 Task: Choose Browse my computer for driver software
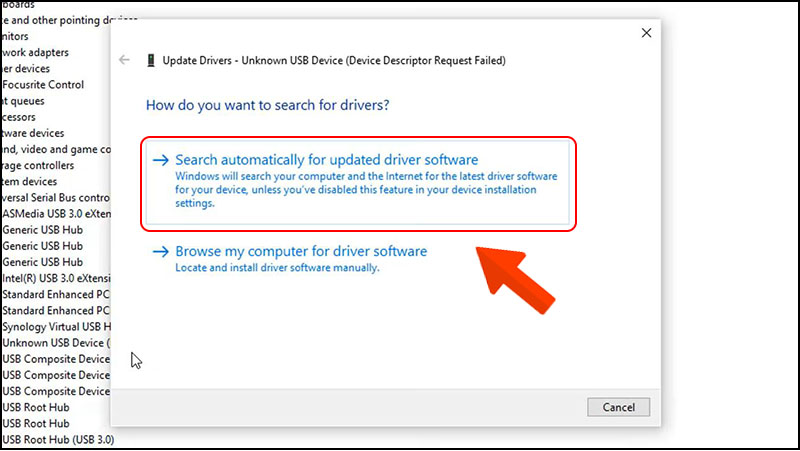(301, 252)
